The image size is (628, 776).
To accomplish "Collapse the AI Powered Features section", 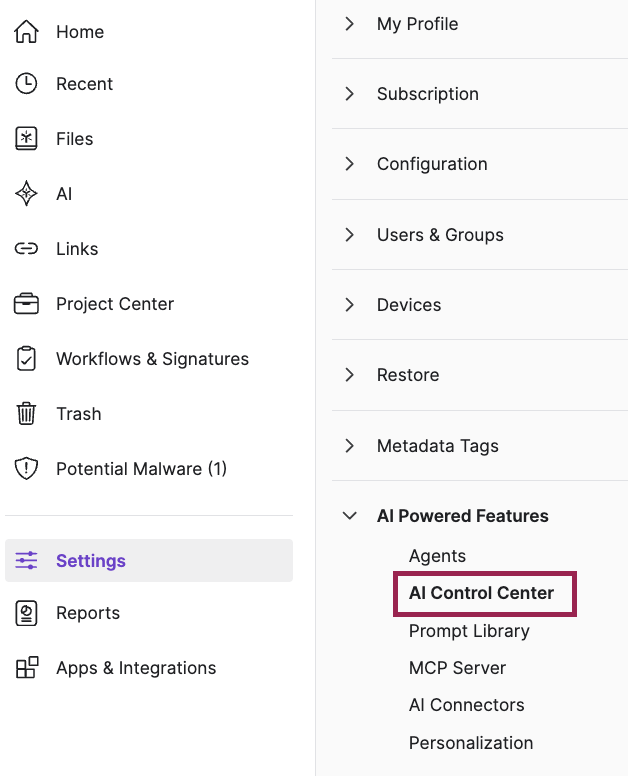I will click(349, 516).
